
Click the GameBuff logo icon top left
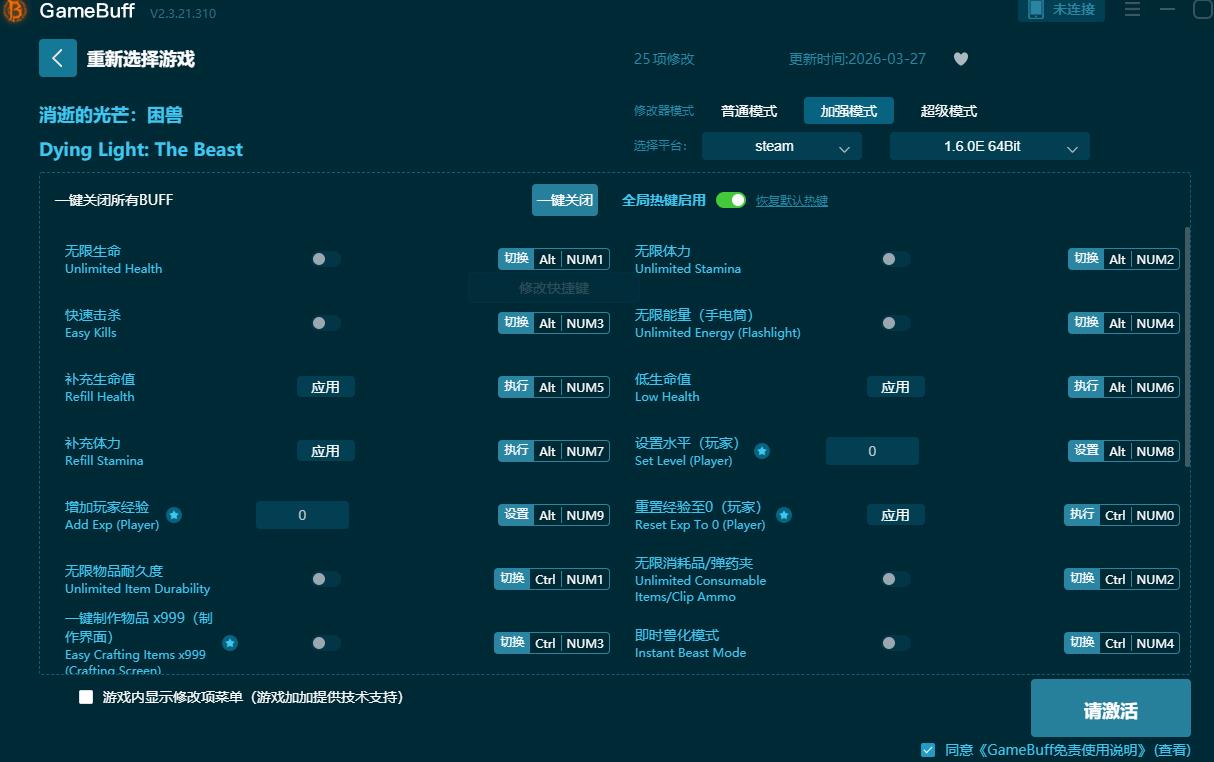point(12,11)
